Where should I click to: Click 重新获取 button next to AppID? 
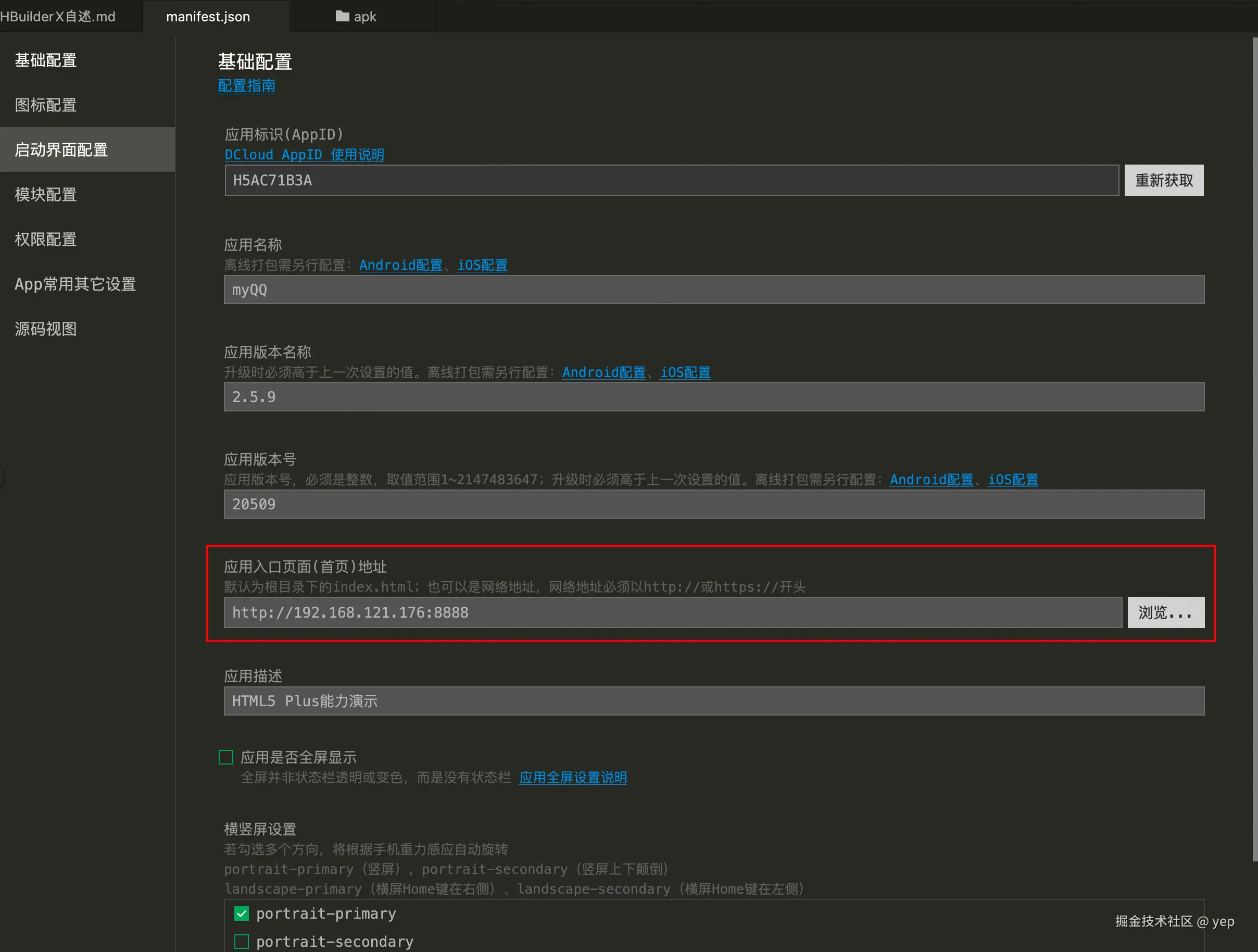1164,180
